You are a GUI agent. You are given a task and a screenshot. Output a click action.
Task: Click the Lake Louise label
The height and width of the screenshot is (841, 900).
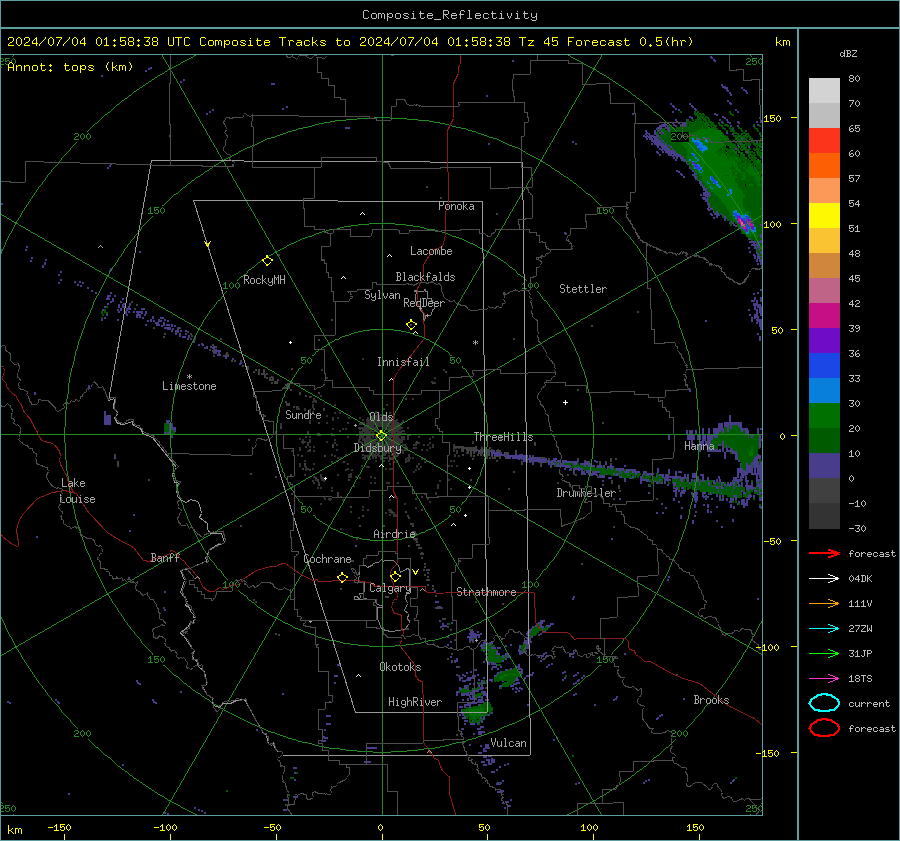pos(77,491)
